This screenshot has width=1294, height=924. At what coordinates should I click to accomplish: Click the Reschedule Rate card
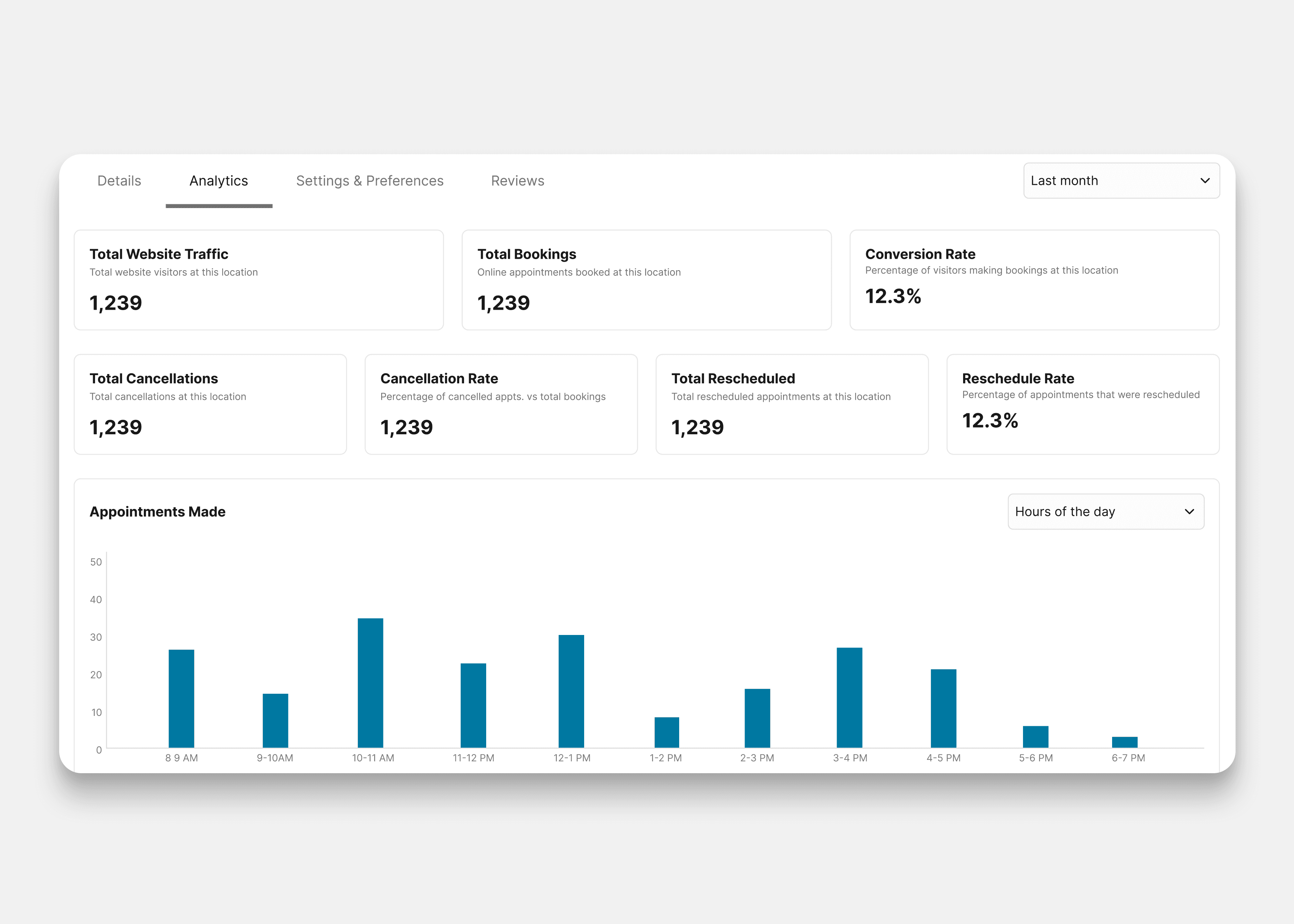pyautogui.click(x=1082, y=405)
